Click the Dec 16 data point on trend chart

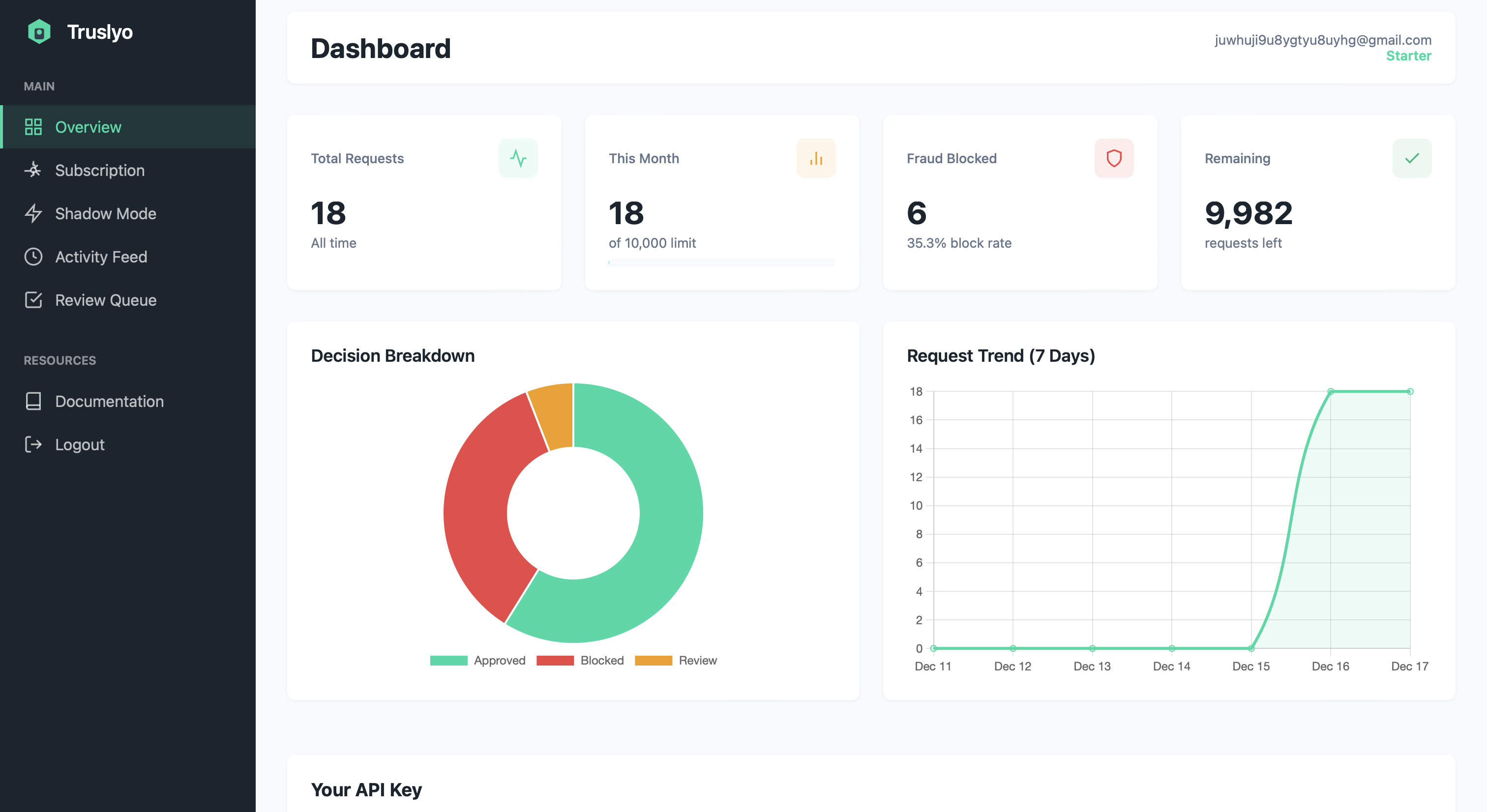point(1331,391)
